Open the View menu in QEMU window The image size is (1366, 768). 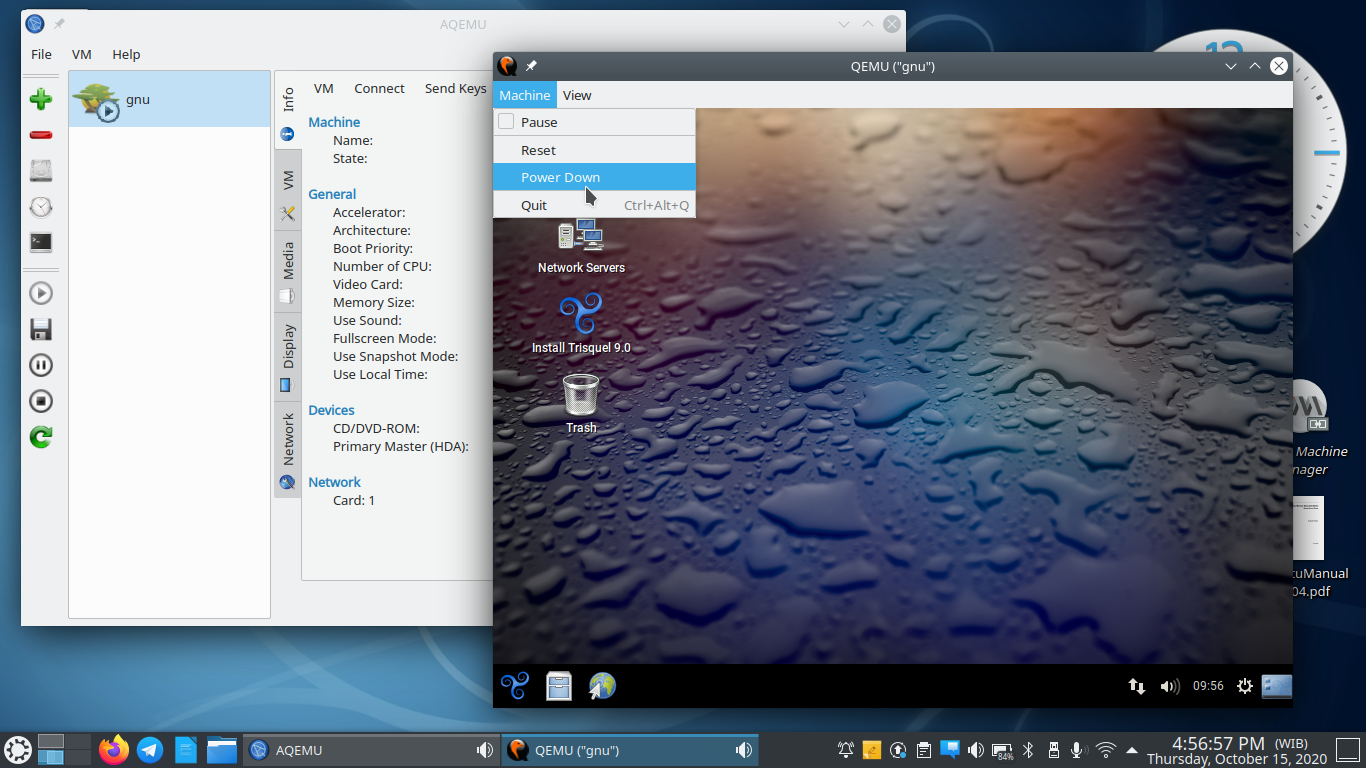click(x=577, y=95)
